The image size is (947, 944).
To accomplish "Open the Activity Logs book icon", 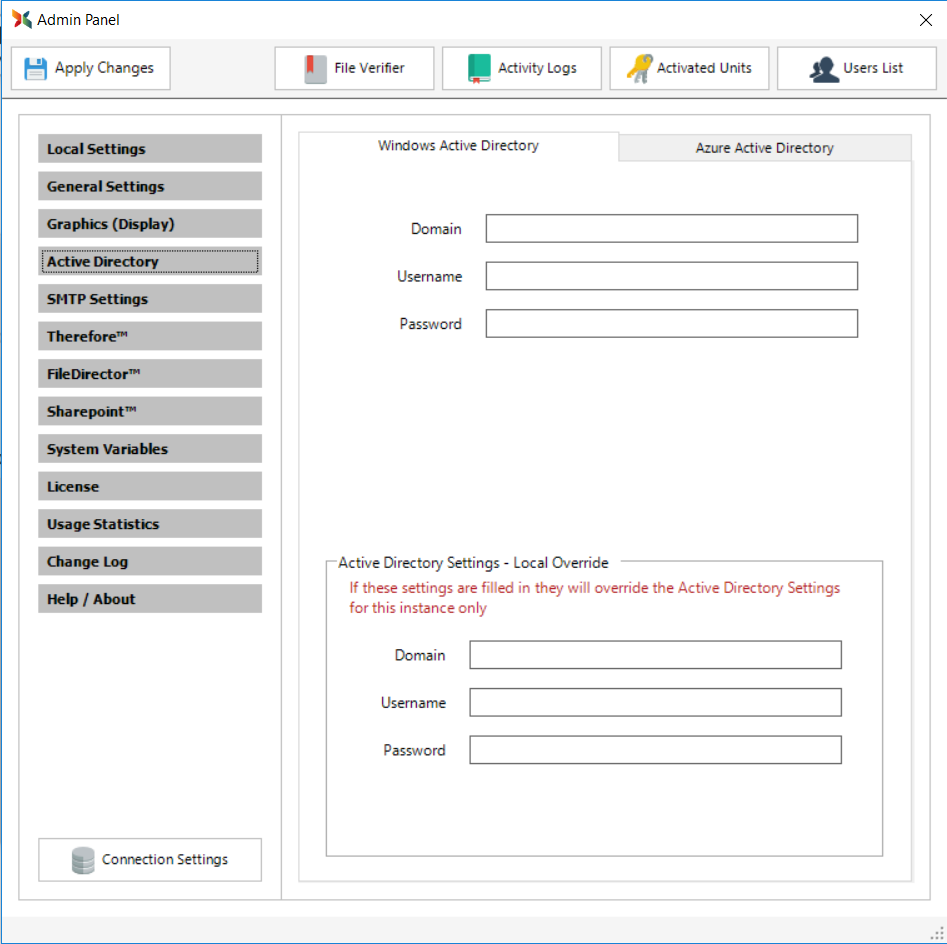I will [479, 68].
